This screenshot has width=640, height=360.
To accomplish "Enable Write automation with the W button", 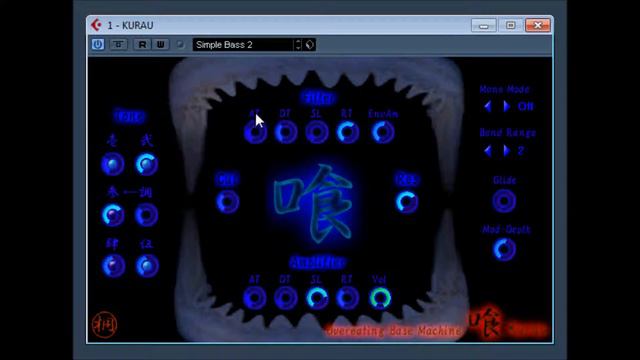I will click(161, 44).
